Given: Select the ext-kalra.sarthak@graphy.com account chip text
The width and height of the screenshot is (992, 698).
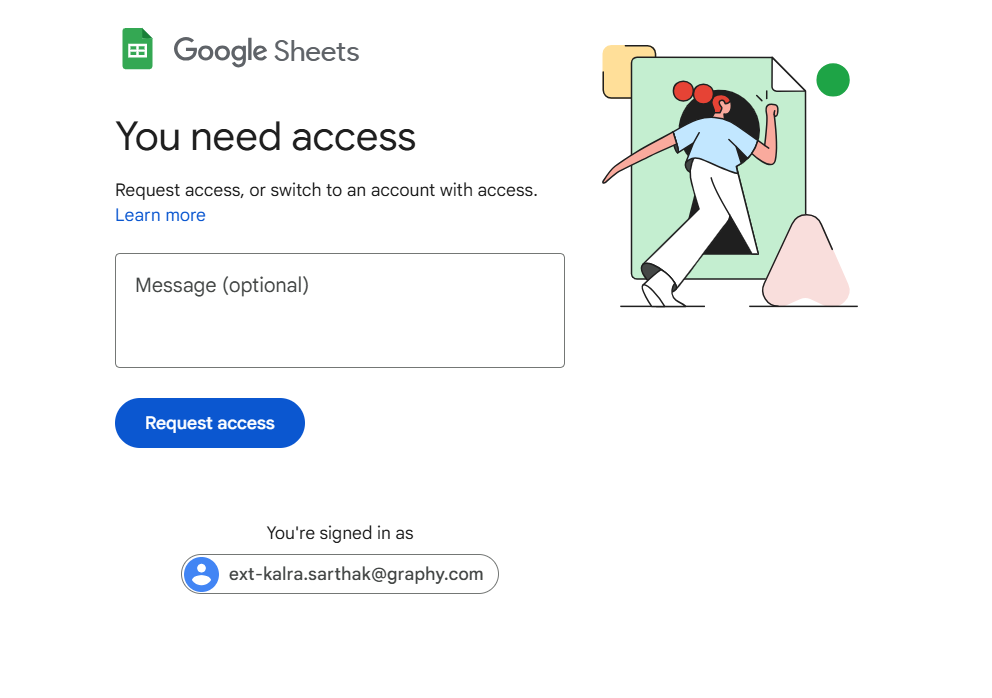Looking at the screenshot, I should pyautogui.click(x=356, y=574).
